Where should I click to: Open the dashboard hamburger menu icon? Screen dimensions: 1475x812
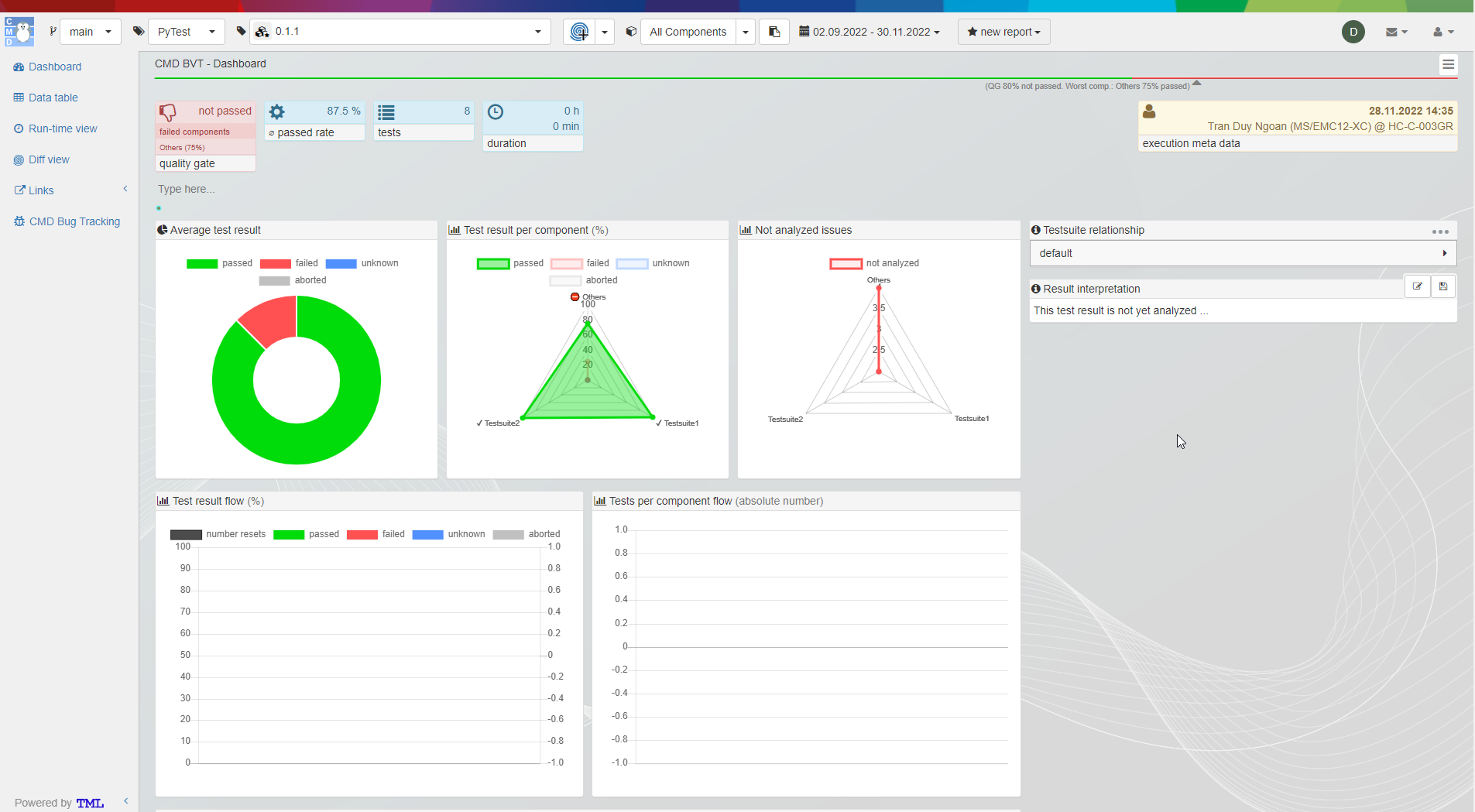(1449, 65)
